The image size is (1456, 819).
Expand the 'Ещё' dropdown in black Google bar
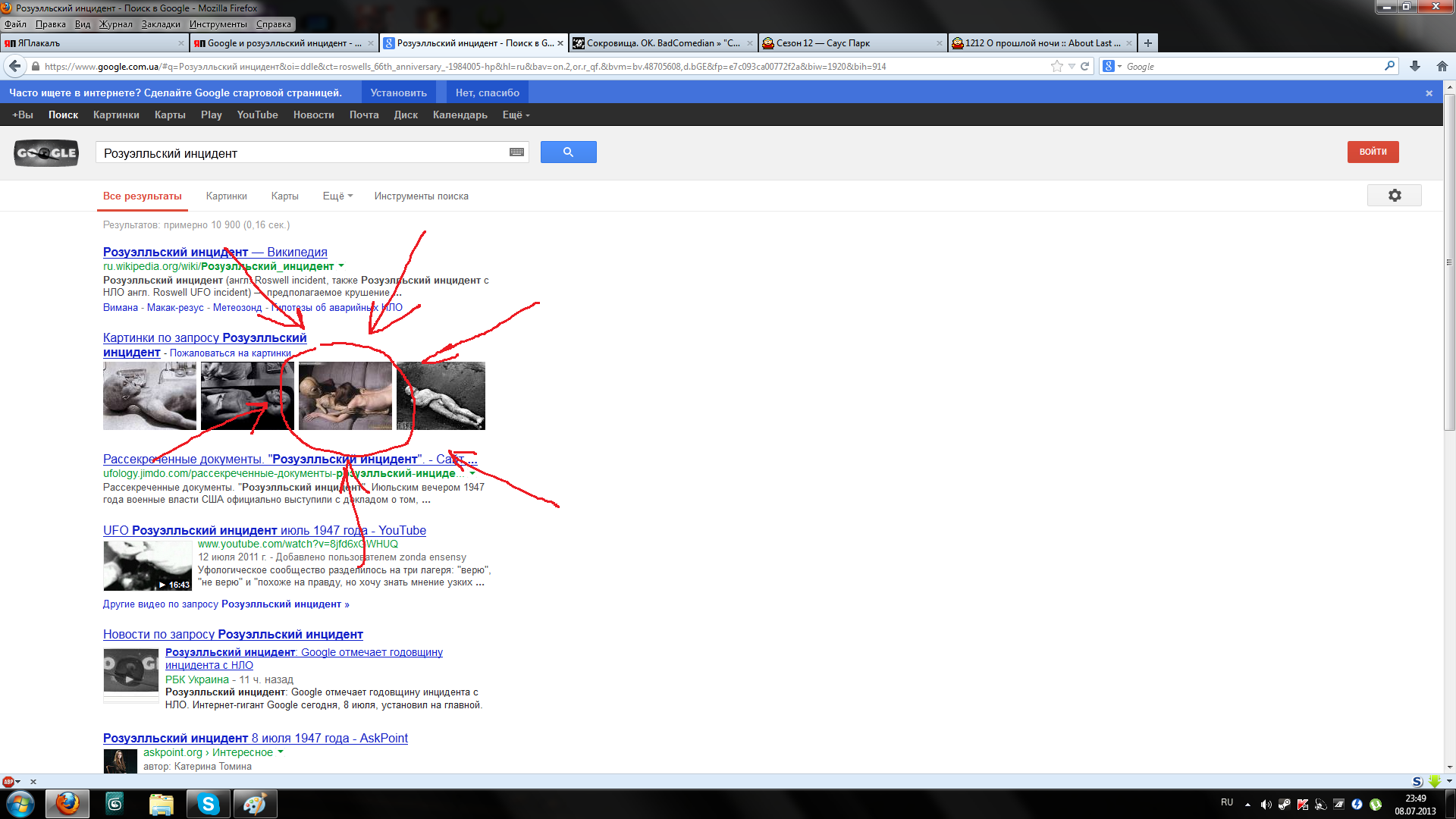pyautogui.click(x=516, y=115)
